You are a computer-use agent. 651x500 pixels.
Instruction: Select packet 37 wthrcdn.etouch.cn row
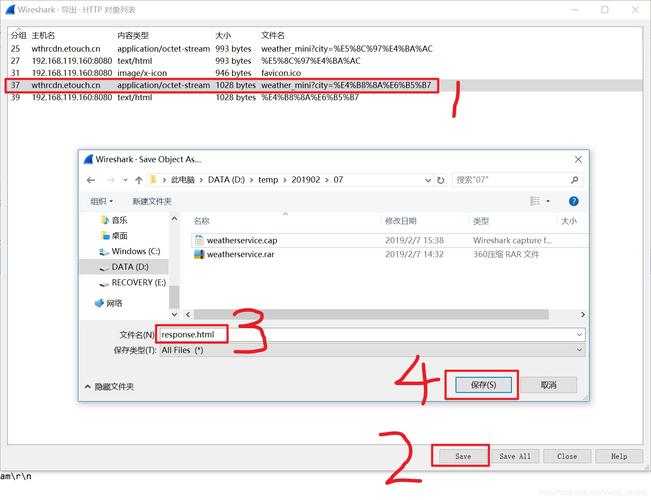325,86
